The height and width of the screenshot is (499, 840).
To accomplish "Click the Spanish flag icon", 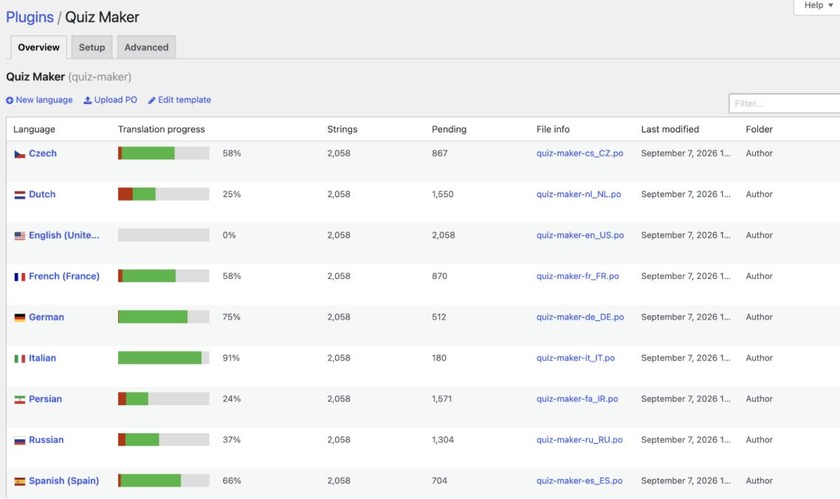I will [x=20, y=481].
